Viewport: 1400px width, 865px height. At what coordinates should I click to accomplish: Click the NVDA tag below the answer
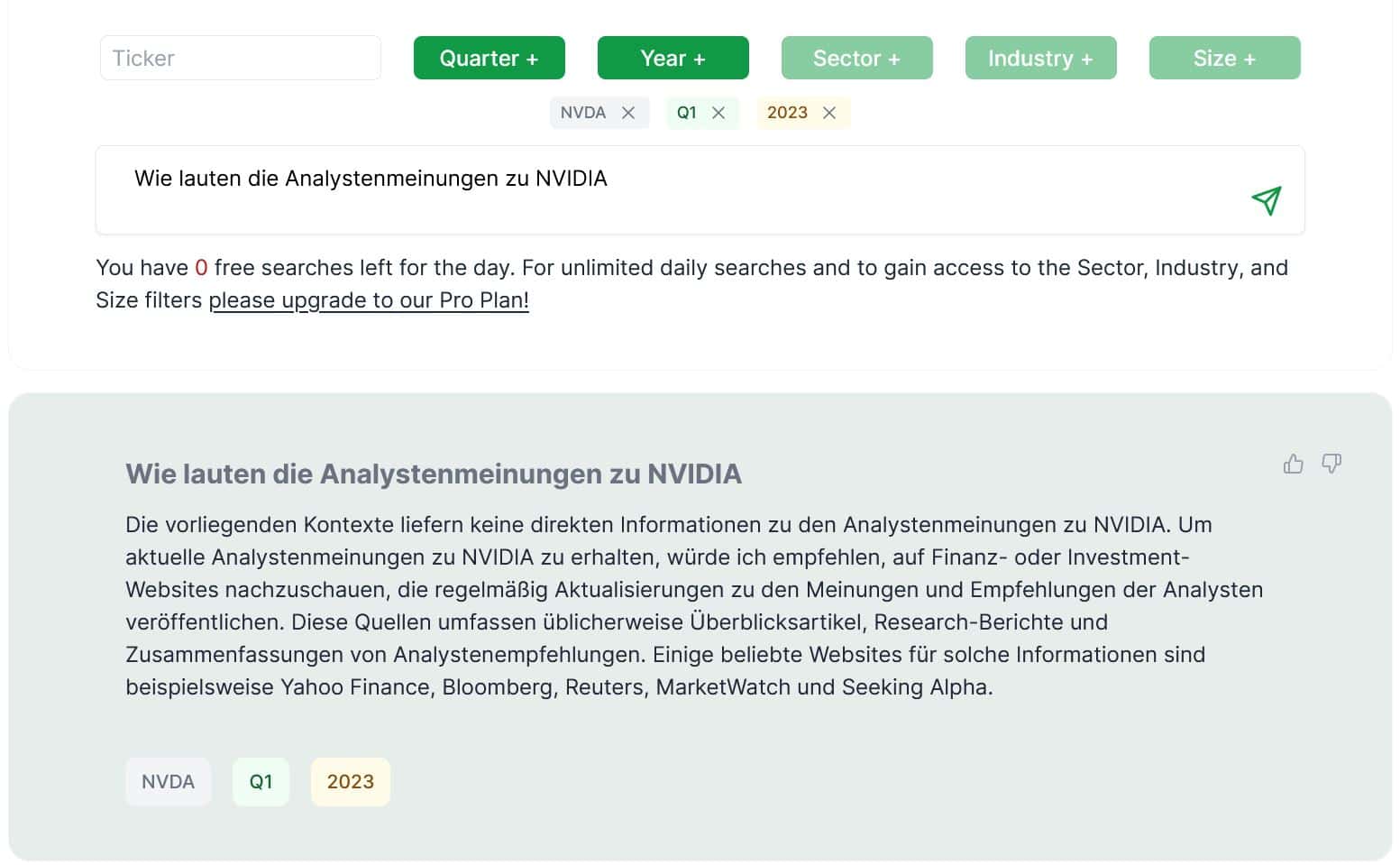point(169,782)
